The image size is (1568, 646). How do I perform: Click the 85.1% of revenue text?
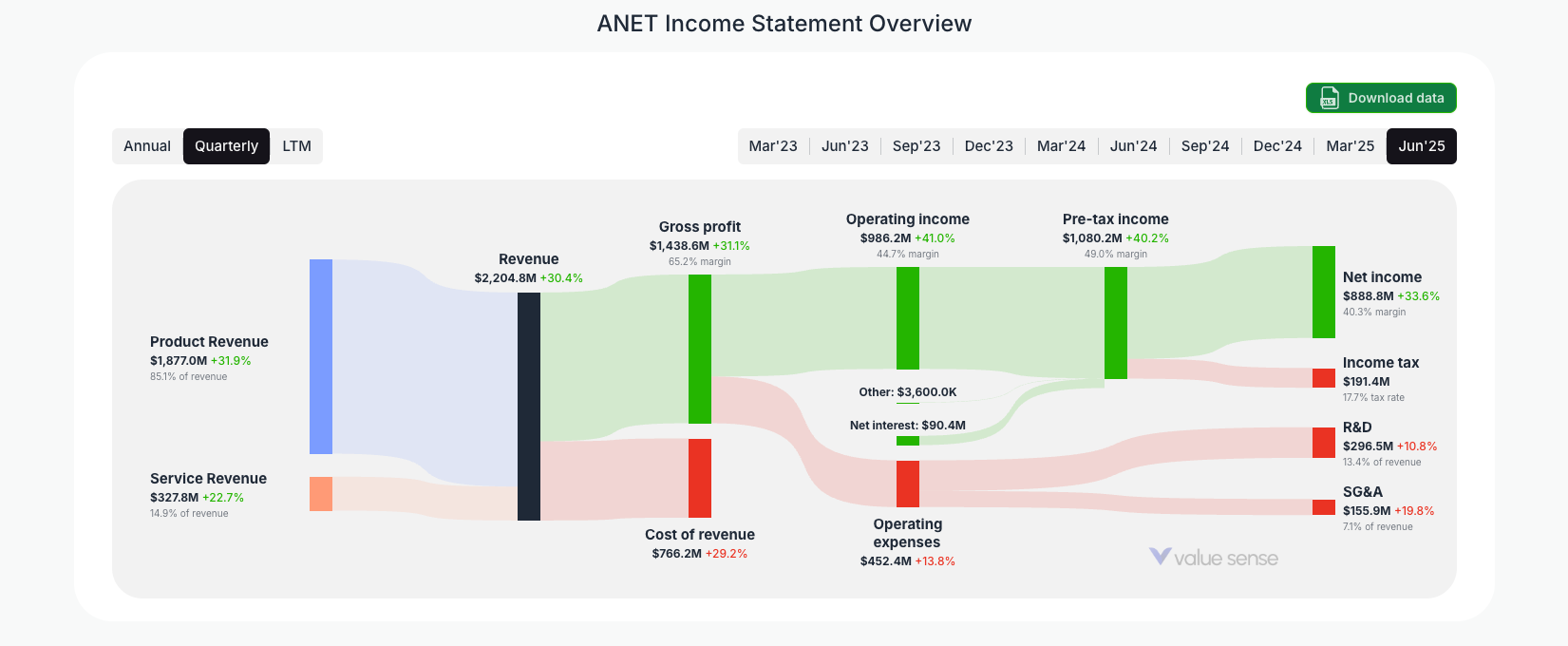(x=189, y=377)
